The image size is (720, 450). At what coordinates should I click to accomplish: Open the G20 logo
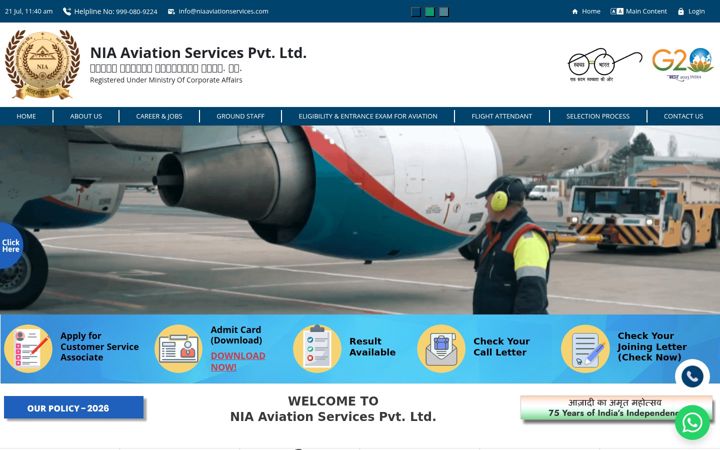click(x=683, y=64)
